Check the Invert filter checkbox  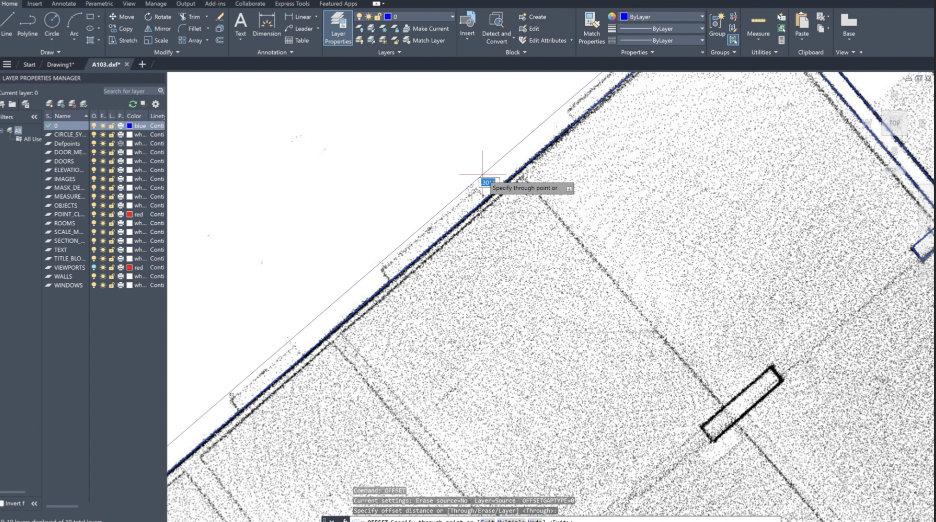[x=3, y=503]
